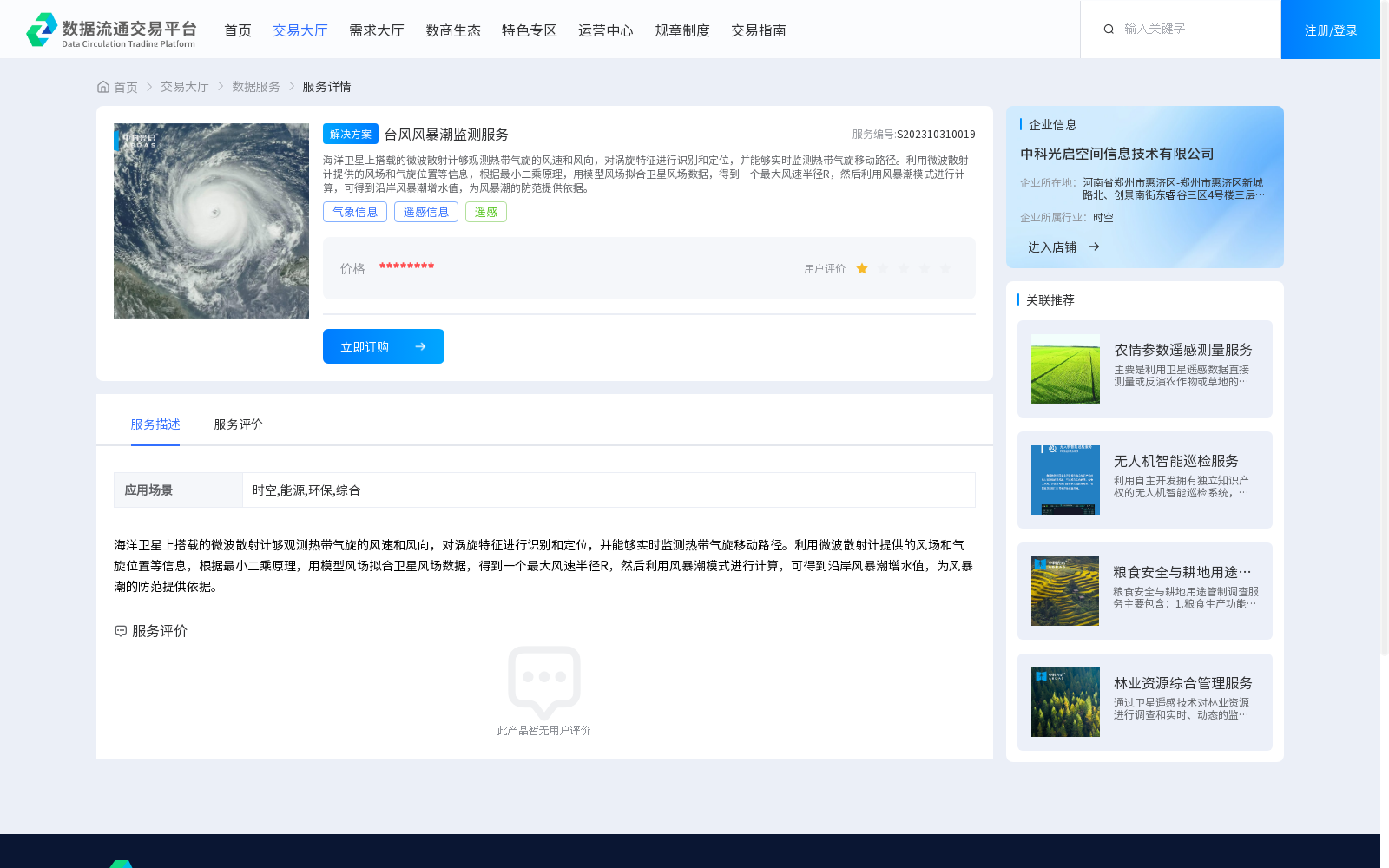Click the 台风风暴潮监测服务 title

point(446,135)
